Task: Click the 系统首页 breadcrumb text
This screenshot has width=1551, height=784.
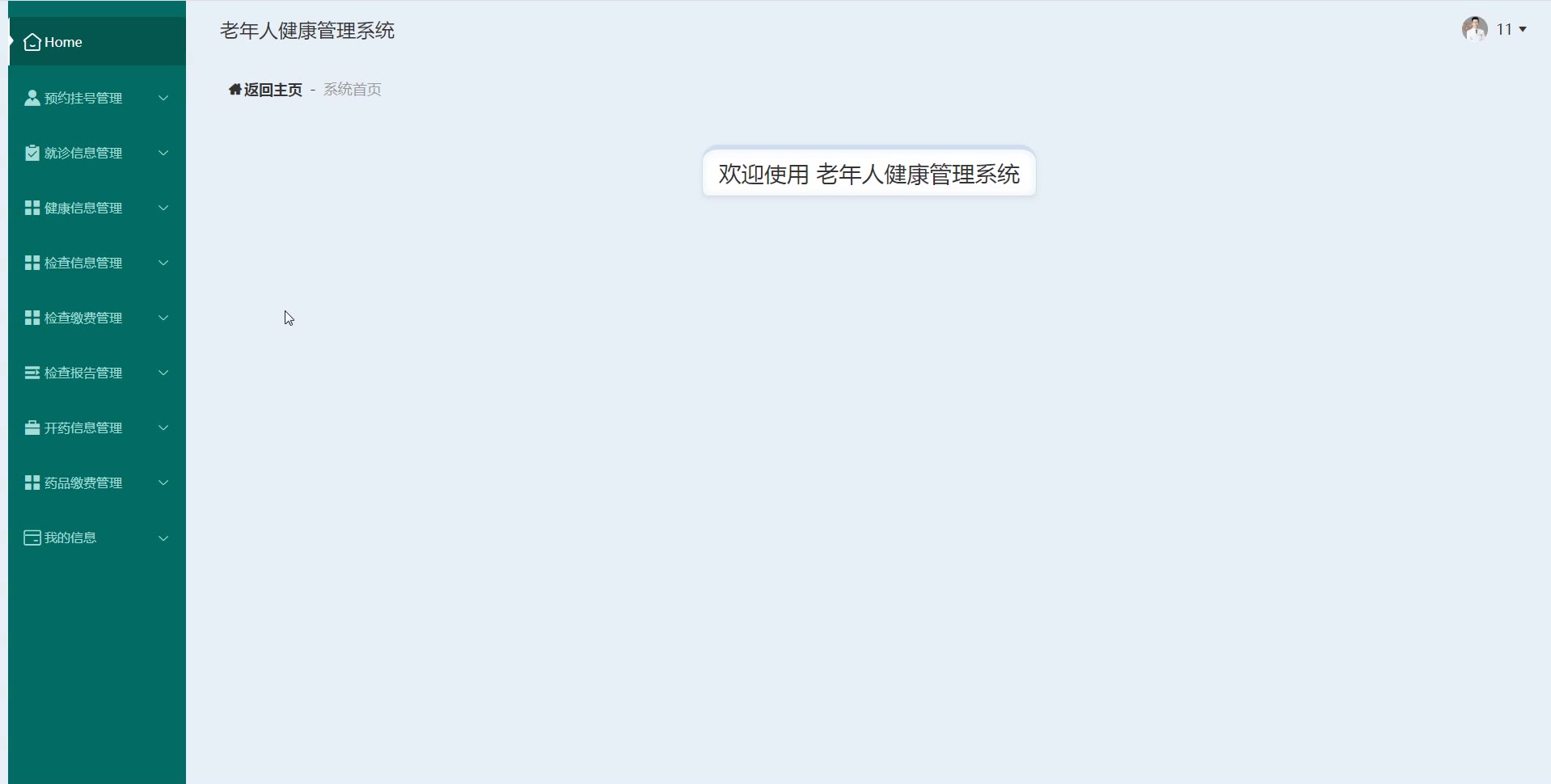Action: (x=353, y=90)
